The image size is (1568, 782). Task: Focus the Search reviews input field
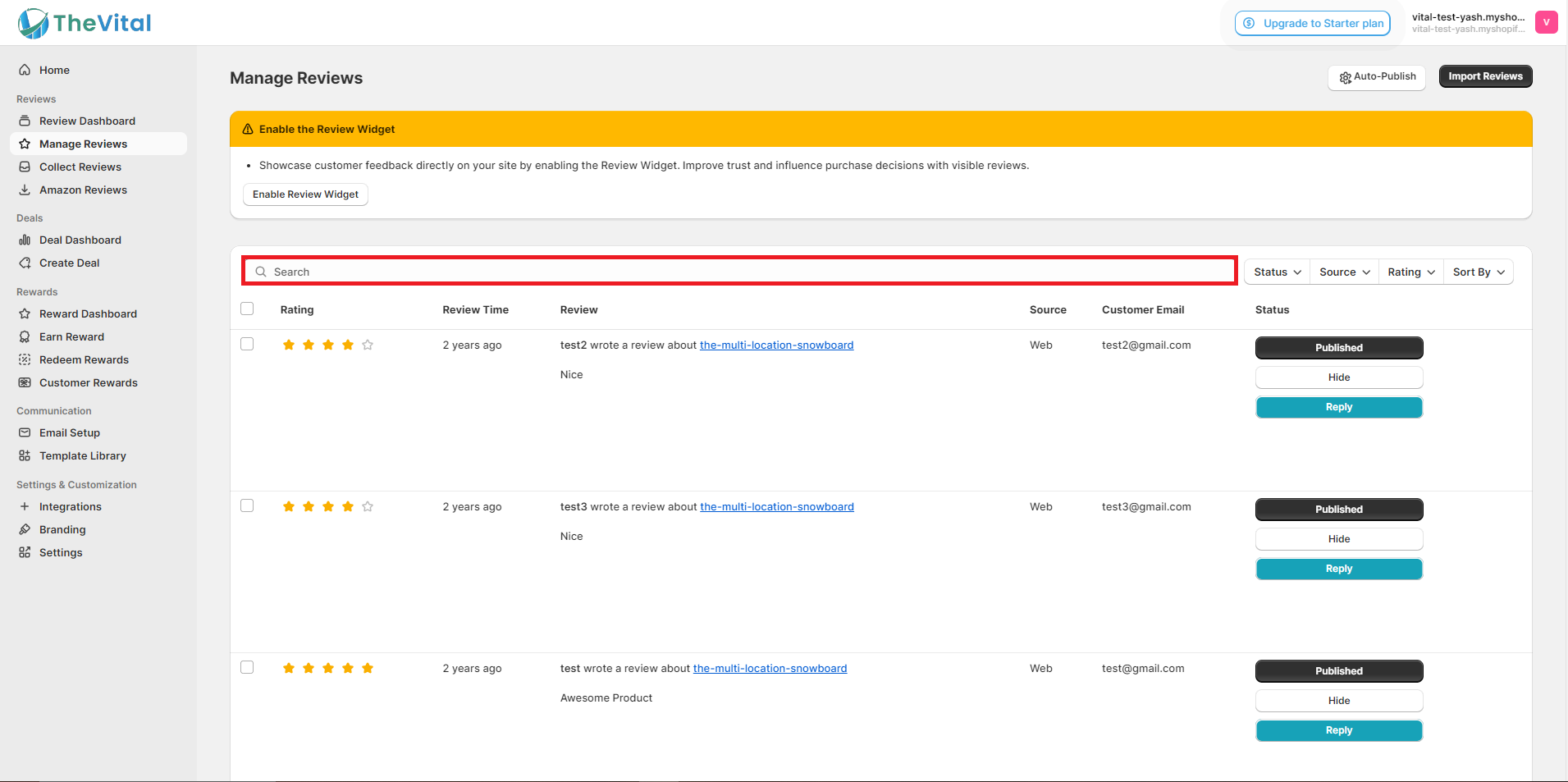[x=738, y=272]
